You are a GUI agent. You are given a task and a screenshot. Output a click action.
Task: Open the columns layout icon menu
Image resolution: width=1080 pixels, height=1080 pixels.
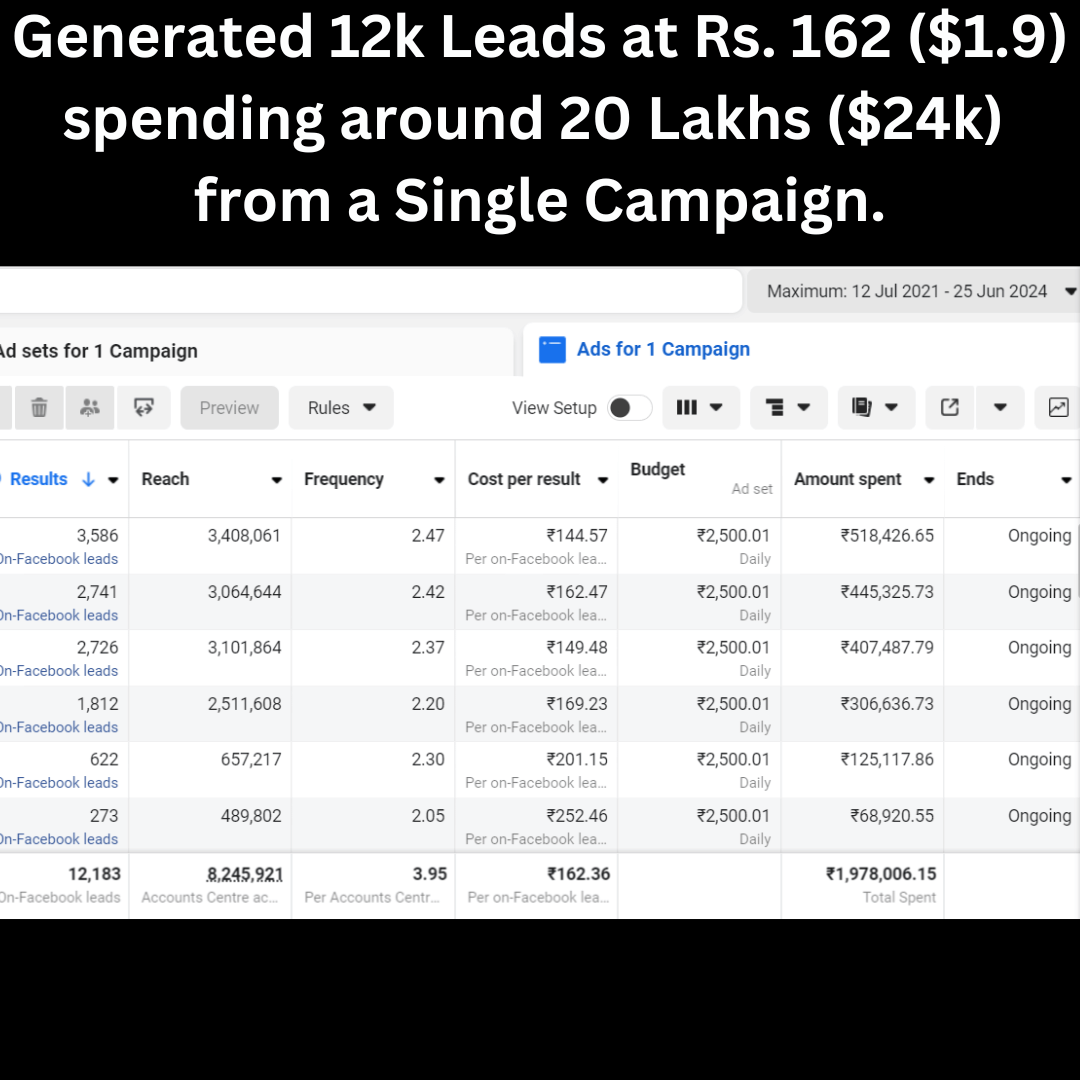click(x=700, y=408)
